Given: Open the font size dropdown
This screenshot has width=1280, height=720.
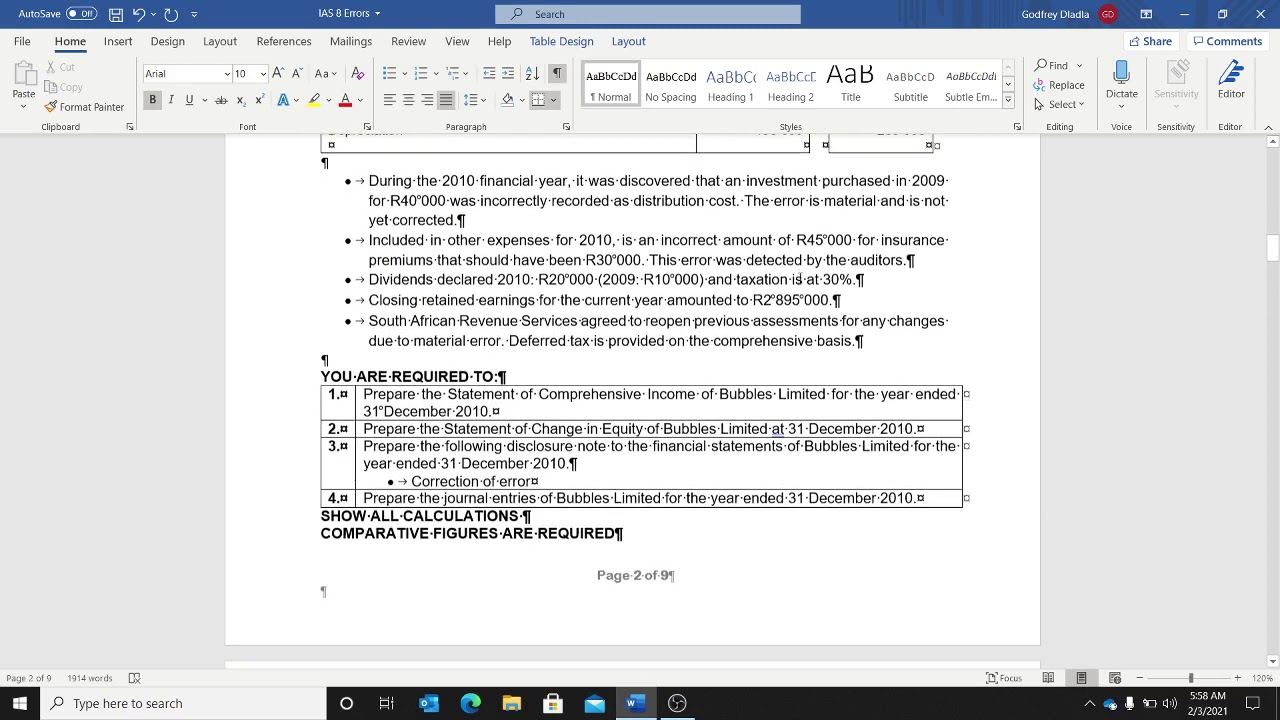Looking at the screenshot, I should 263,73.
